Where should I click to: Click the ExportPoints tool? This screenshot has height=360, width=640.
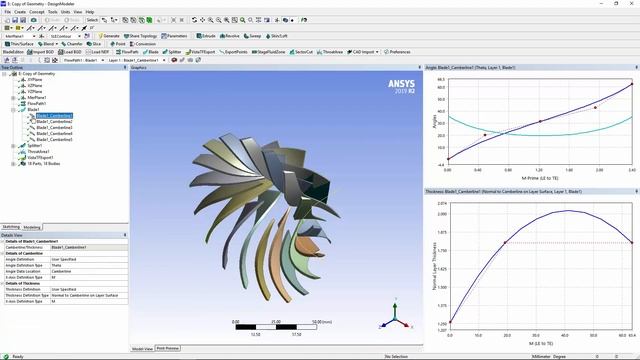click(233, 52)
